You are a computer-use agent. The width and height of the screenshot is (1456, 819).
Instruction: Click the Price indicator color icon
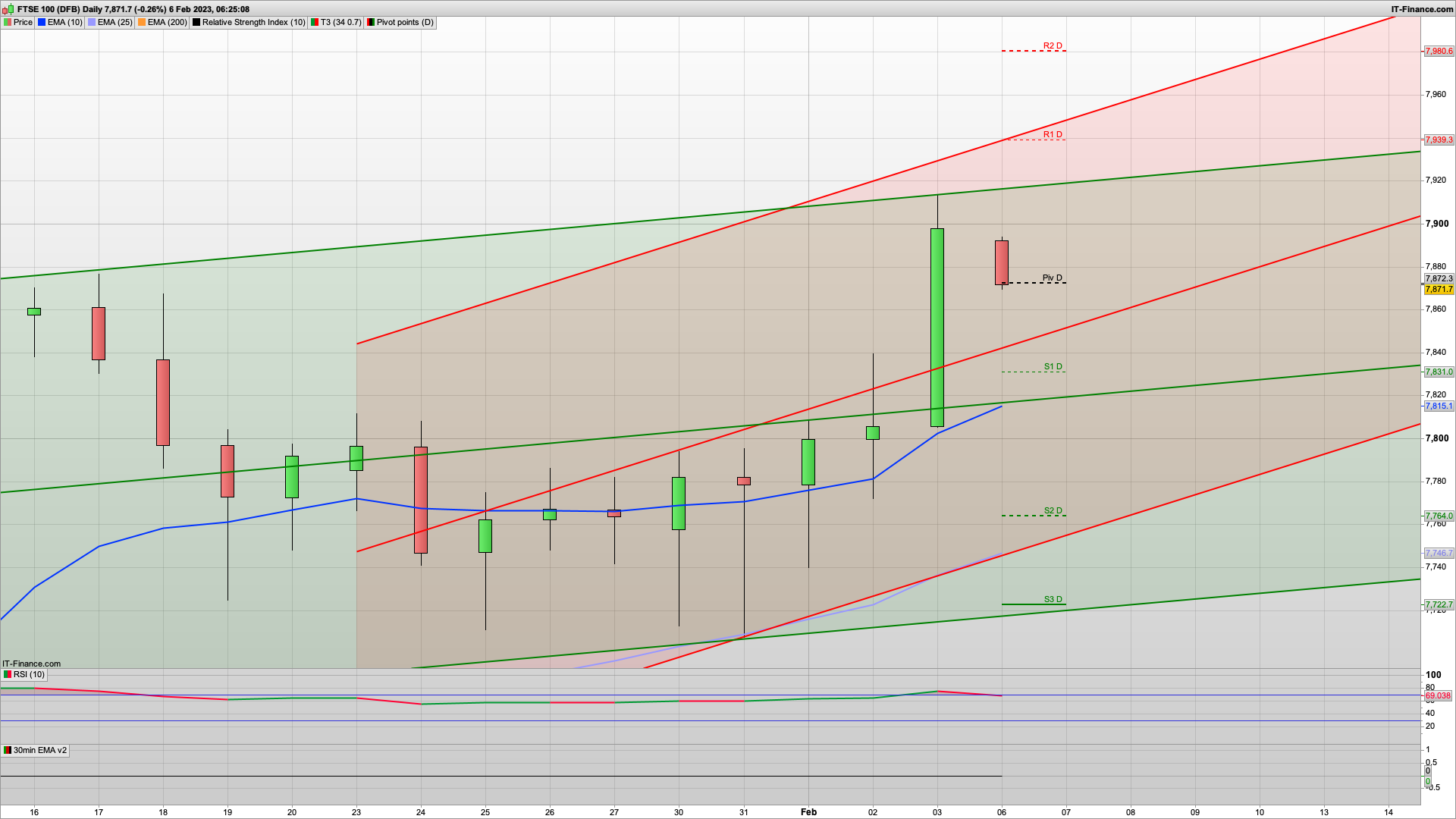click(8, 22)
